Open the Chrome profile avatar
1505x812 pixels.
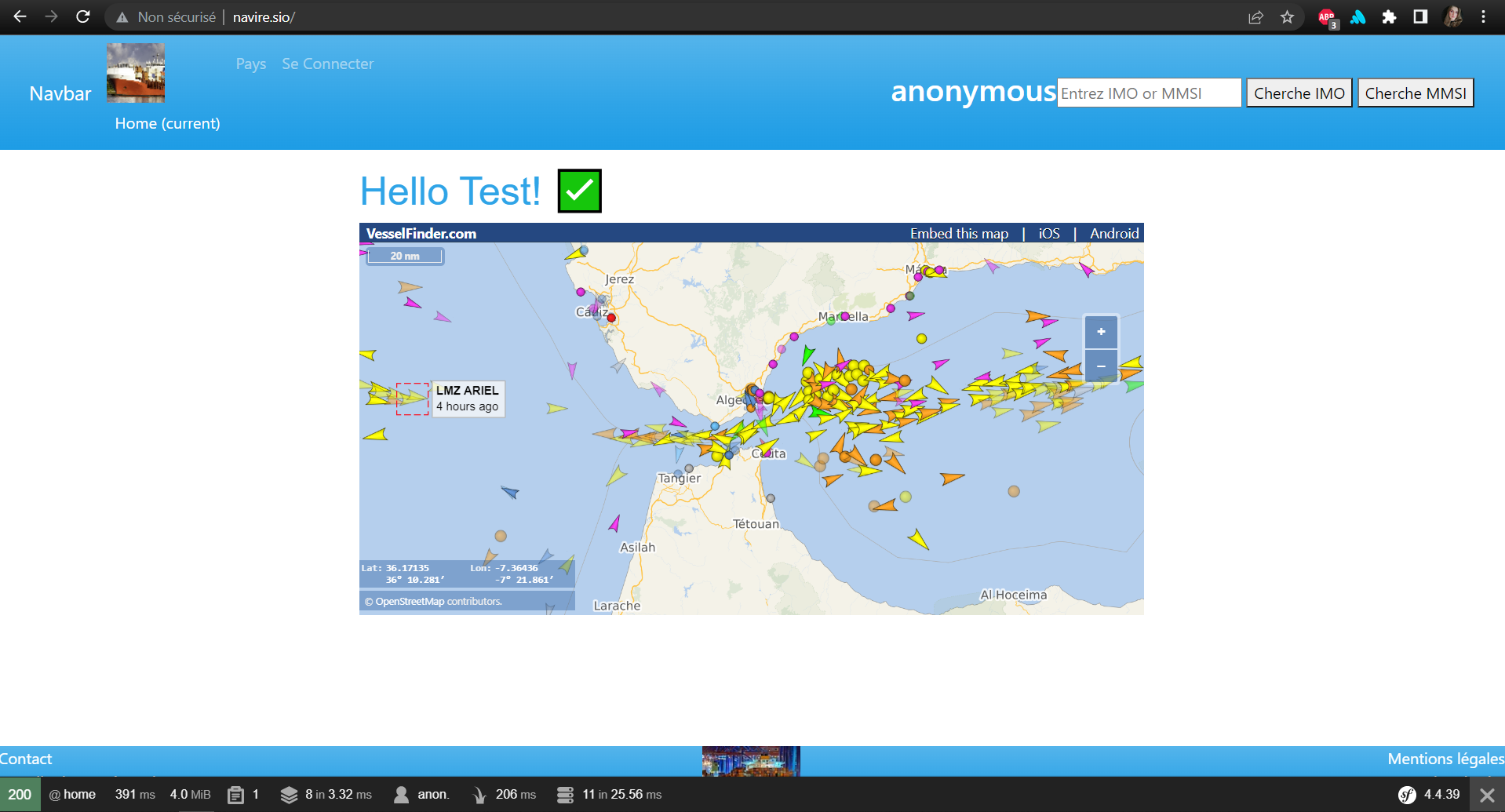(x=1452, y=16)
